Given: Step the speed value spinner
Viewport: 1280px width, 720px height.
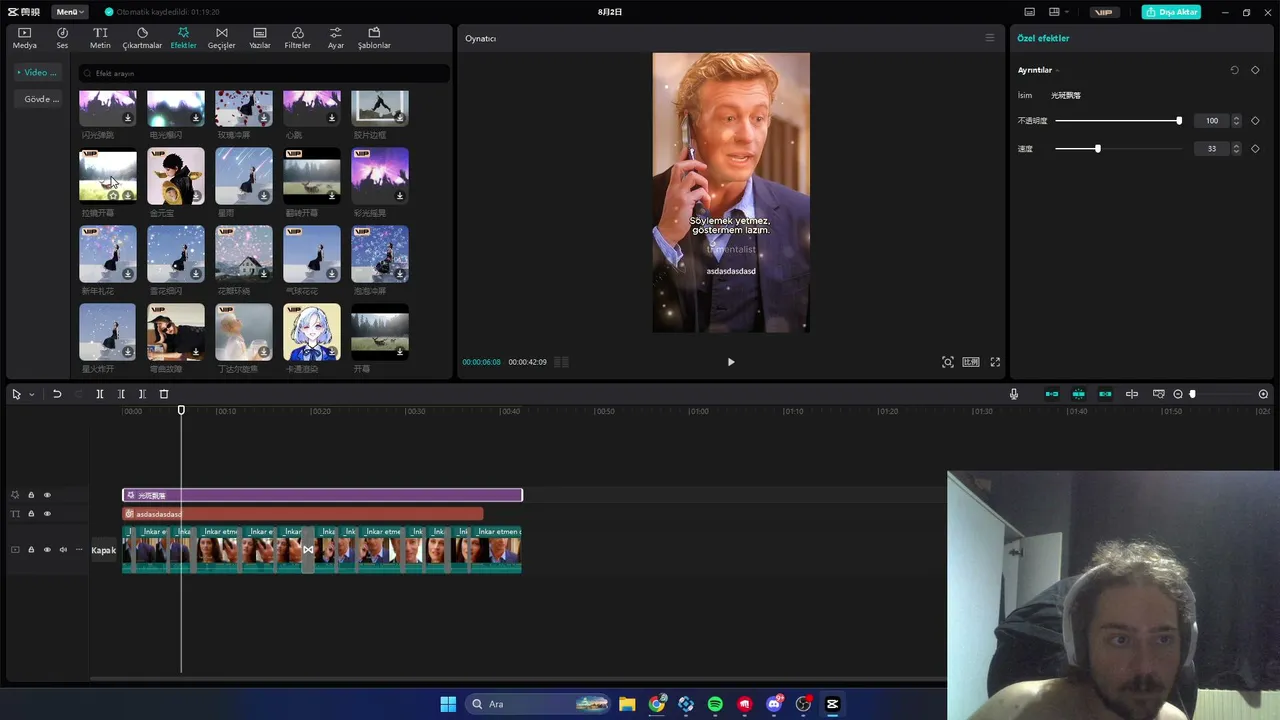Looking at the screenshot, I should [x=1236, y=149].
